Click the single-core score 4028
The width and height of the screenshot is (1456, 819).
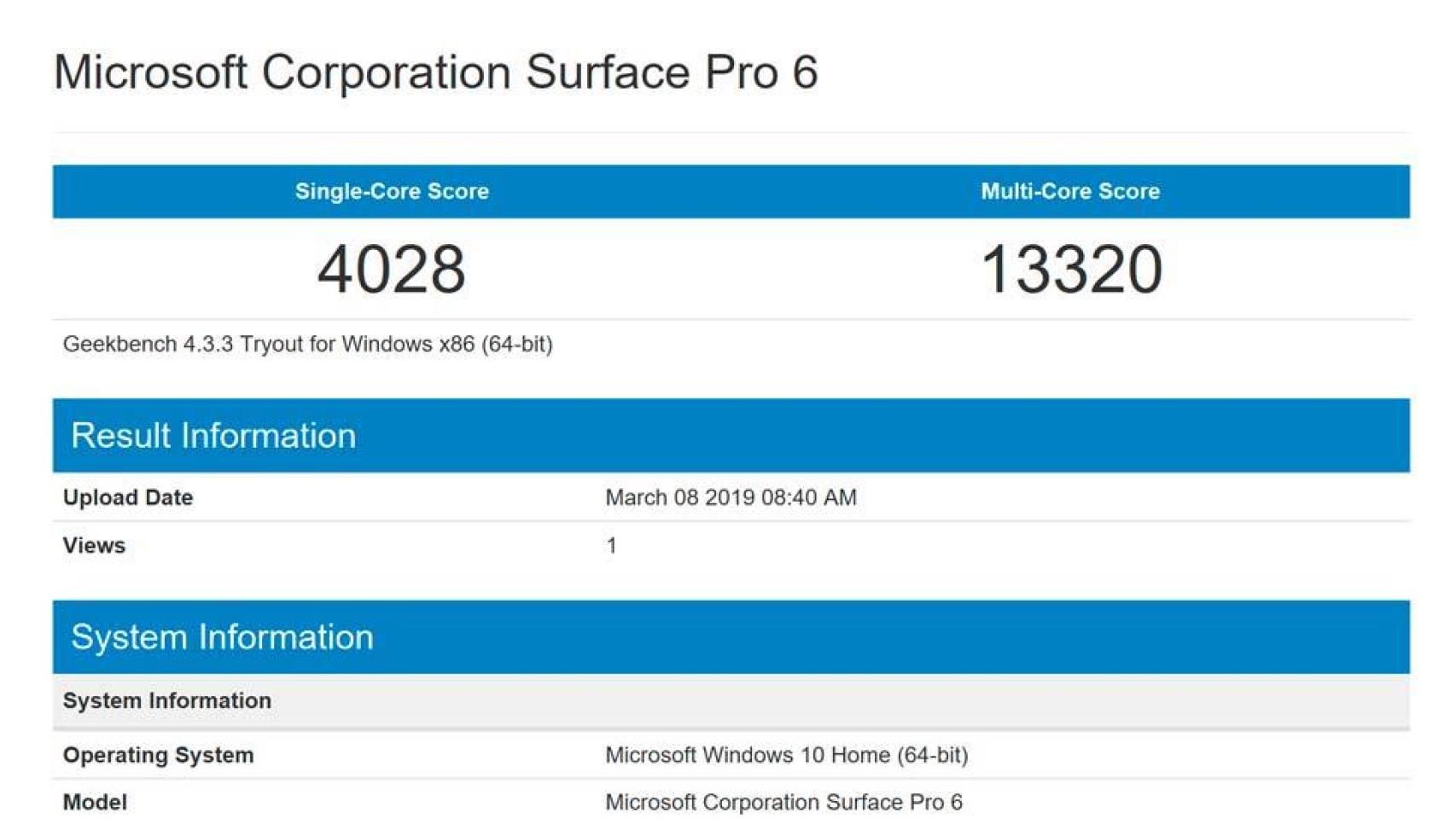[x=391, y=271]
